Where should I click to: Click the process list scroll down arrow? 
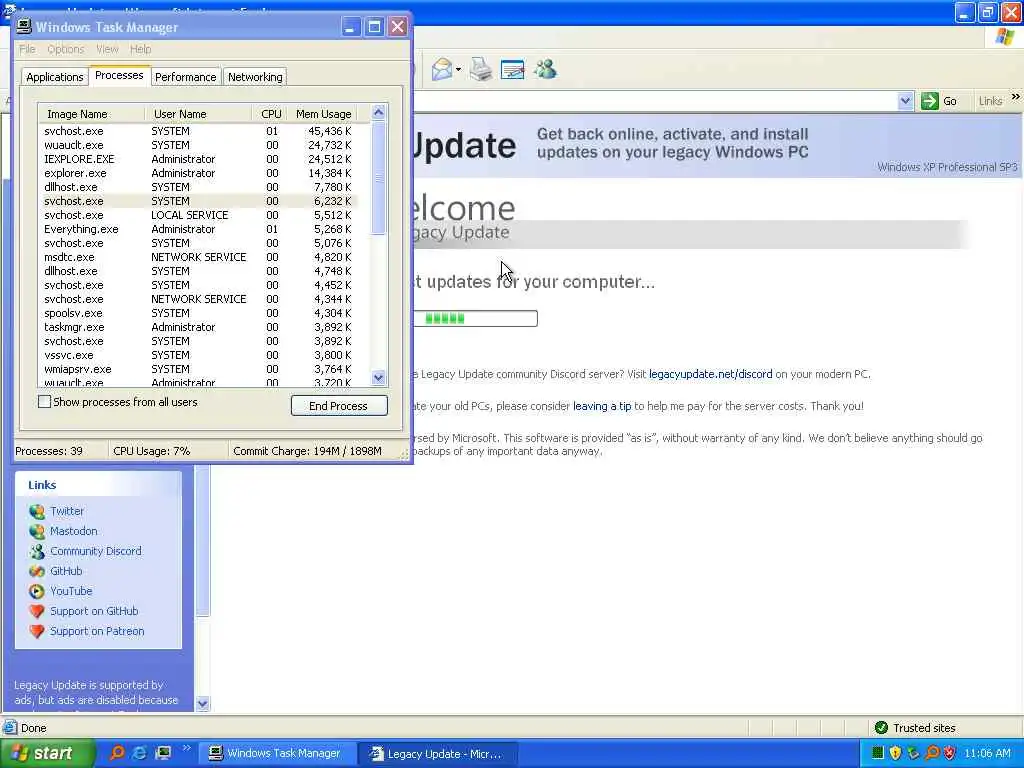(378, 377)
